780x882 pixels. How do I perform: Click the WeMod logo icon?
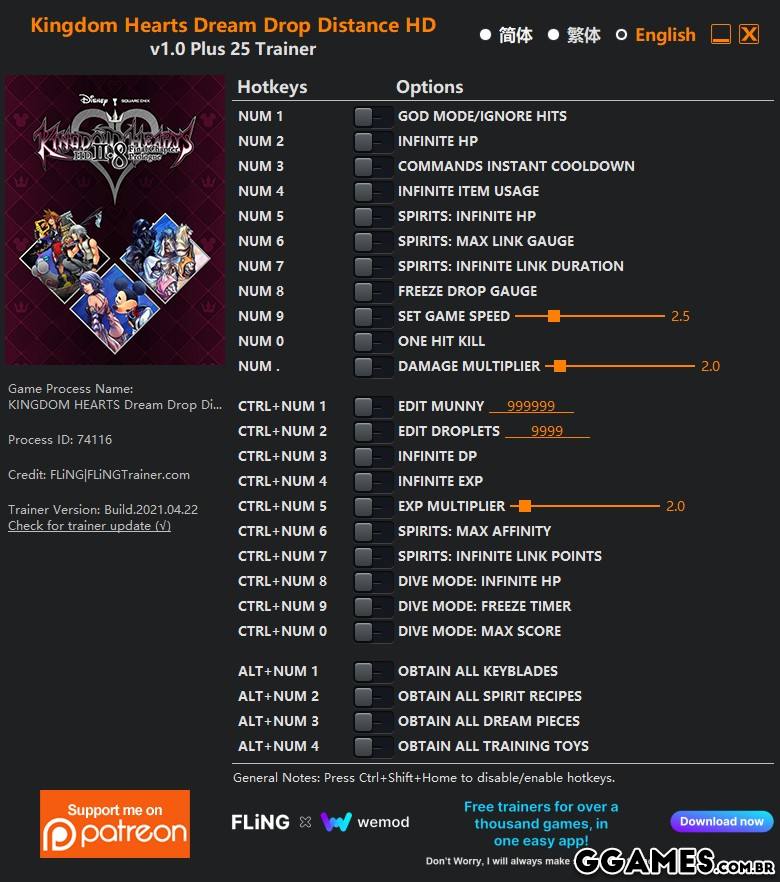pyautogui.click(x=337, y=822)
